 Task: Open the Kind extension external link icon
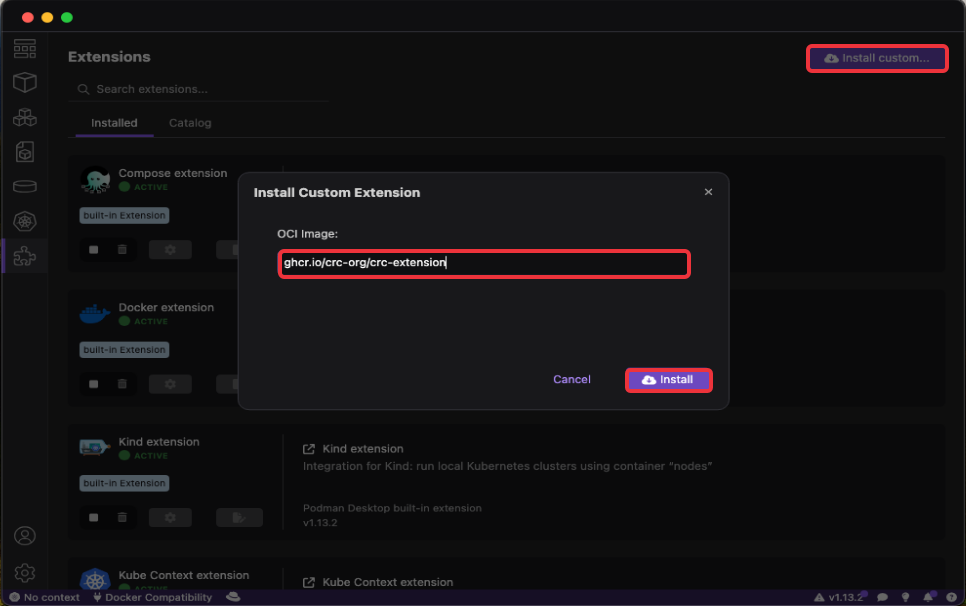pos(309,449)
